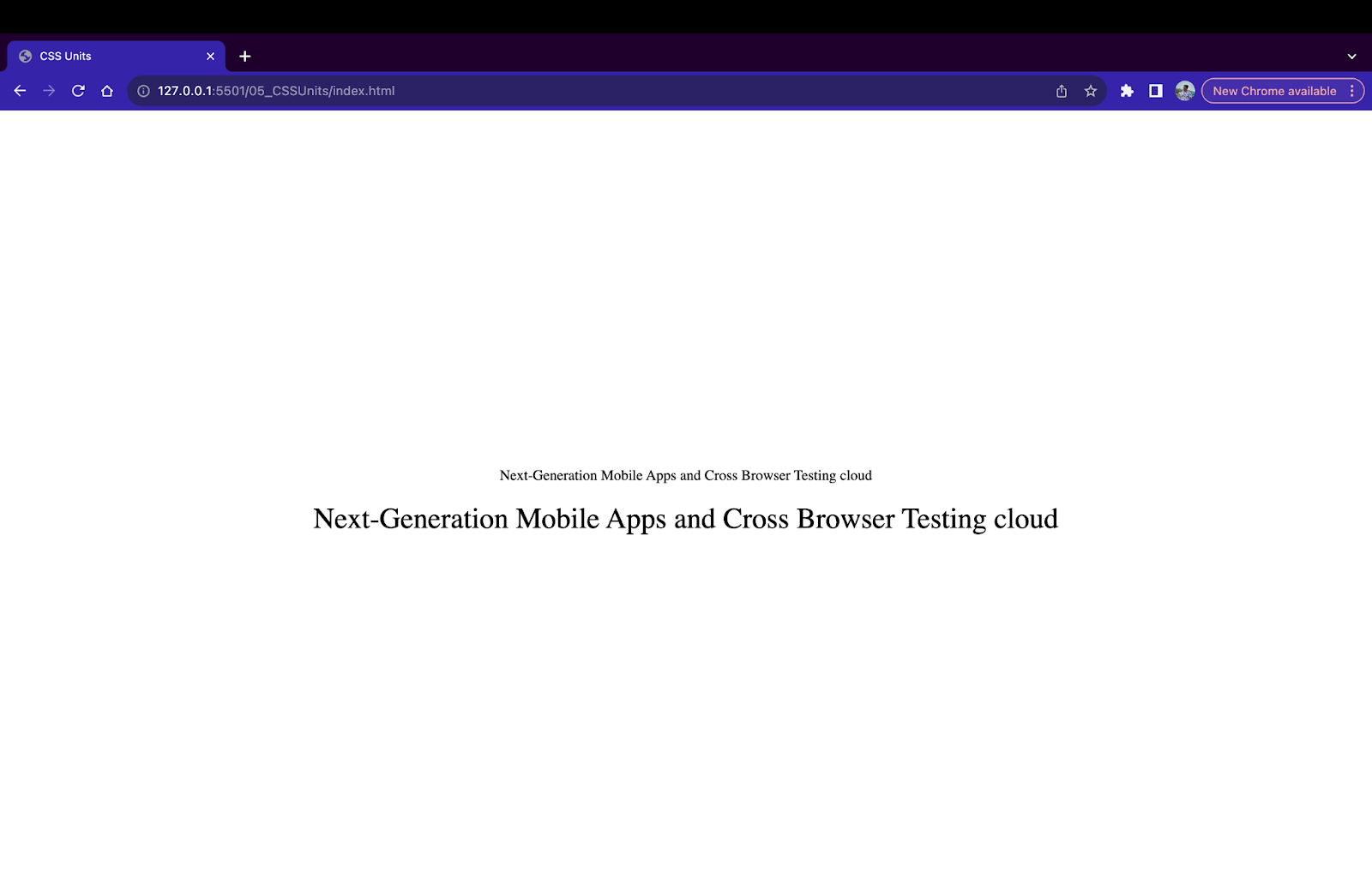Select the CSS Units tab

coord(117,57)
